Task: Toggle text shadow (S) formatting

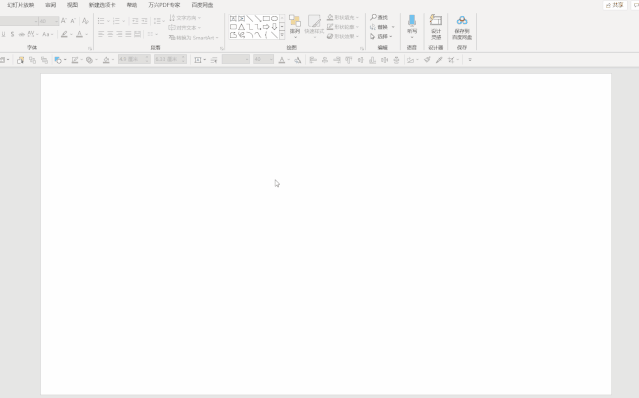Action: pyautogui.click(x=12, y=34)
